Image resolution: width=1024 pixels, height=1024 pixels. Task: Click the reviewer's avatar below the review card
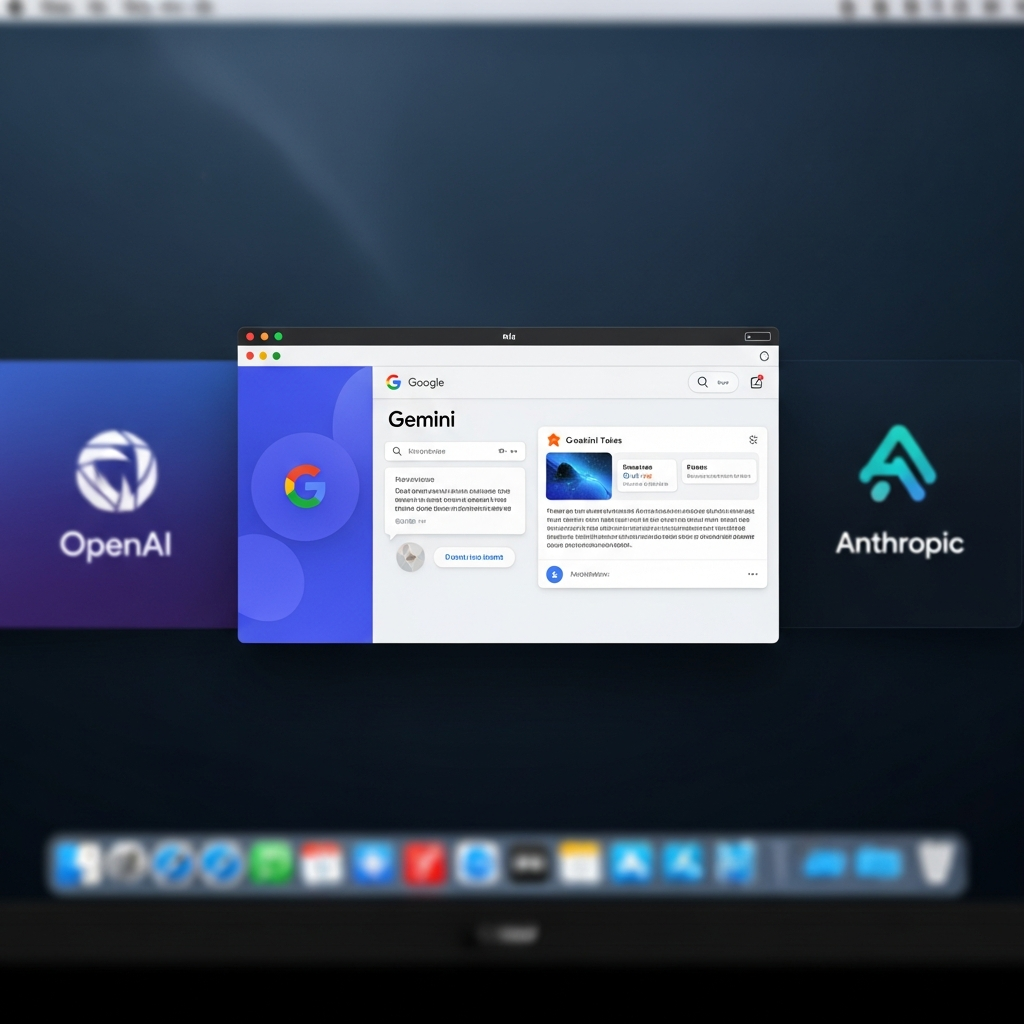[x=409, y=556]
